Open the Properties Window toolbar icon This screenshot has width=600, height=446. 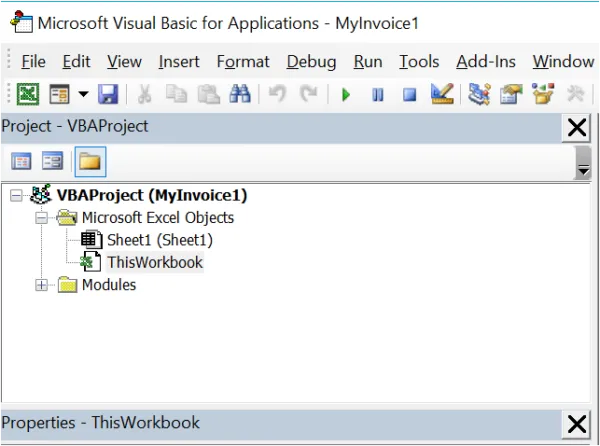pos(512,95)
